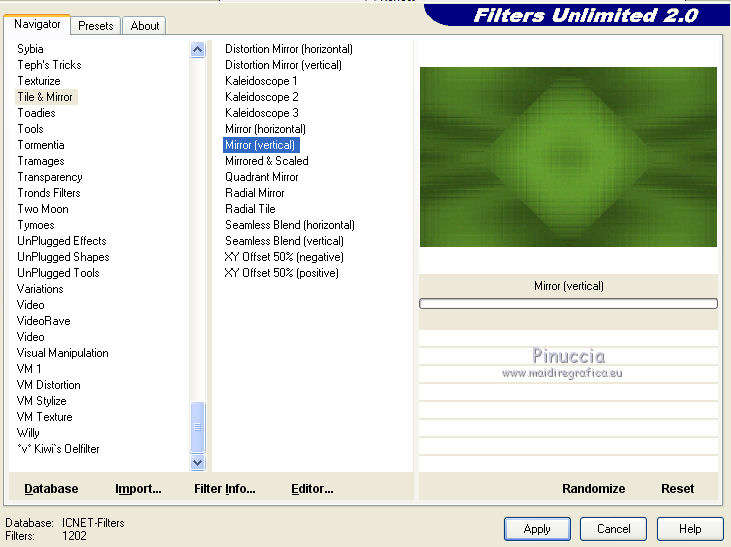The width and height of the screenshot is (731, 547).
Task: Select the Tools category
Action: pos(30,129)
